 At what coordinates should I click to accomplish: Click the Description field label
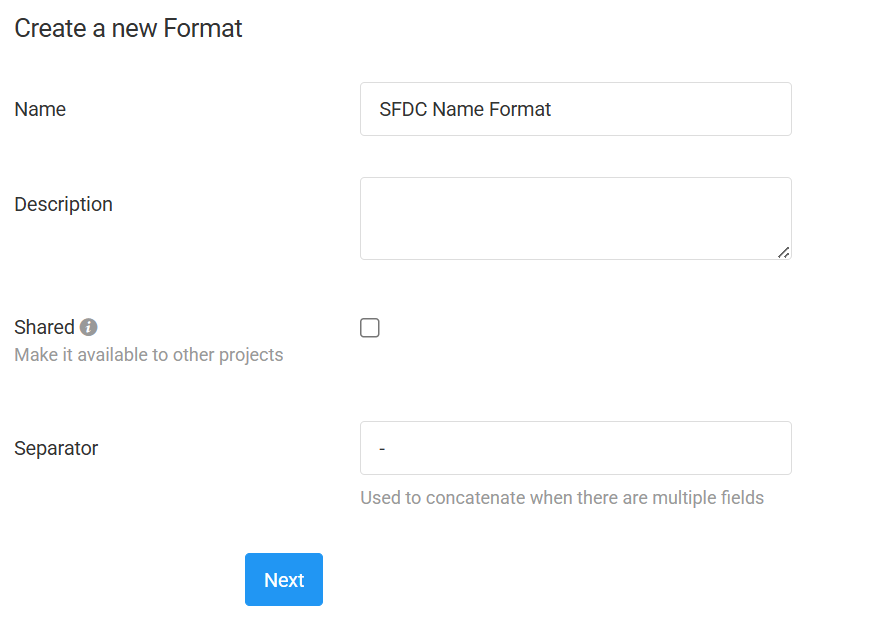tap(63, 204)
